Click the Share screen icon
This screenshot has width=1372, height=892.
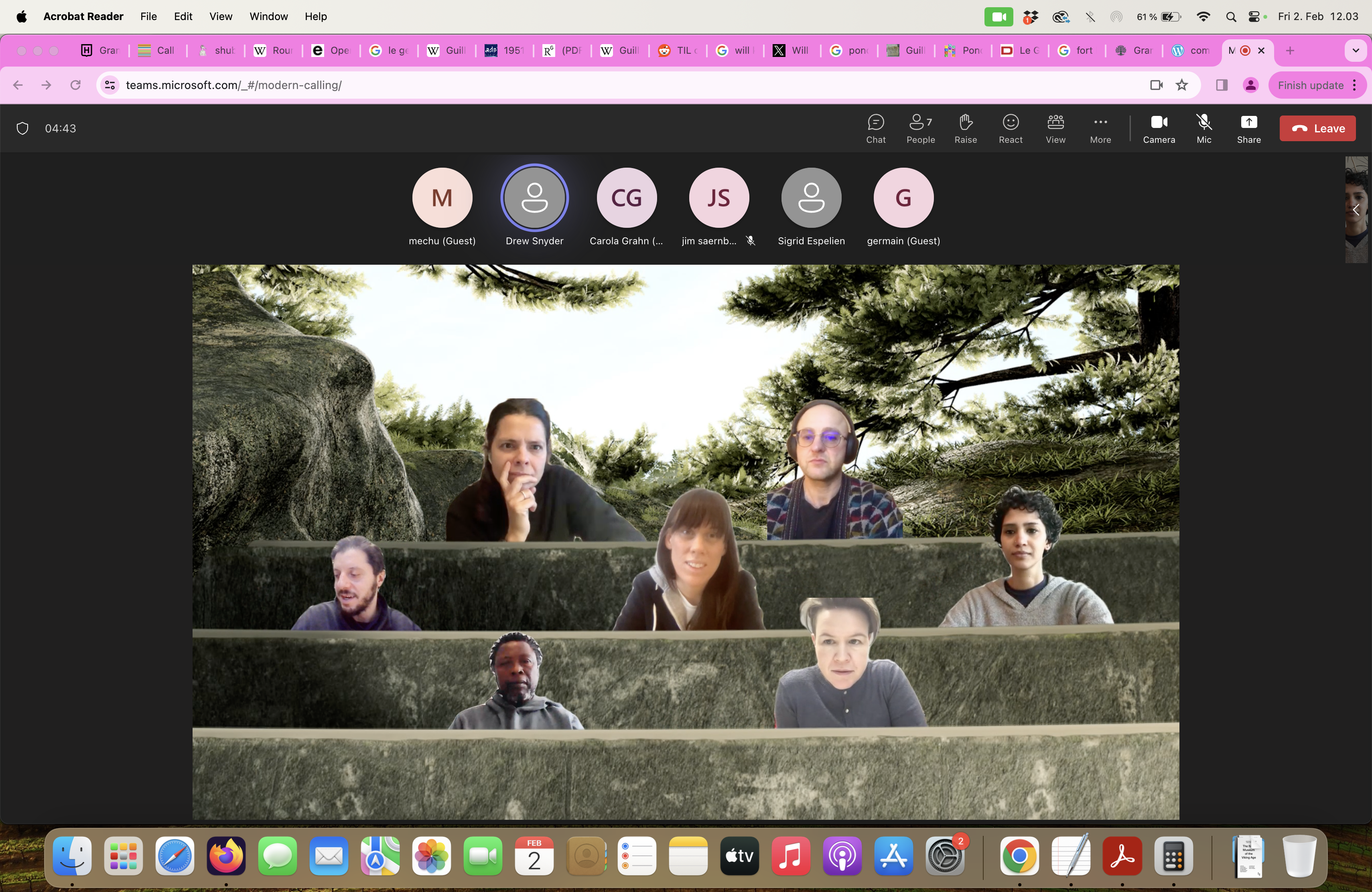(1248, 128)
